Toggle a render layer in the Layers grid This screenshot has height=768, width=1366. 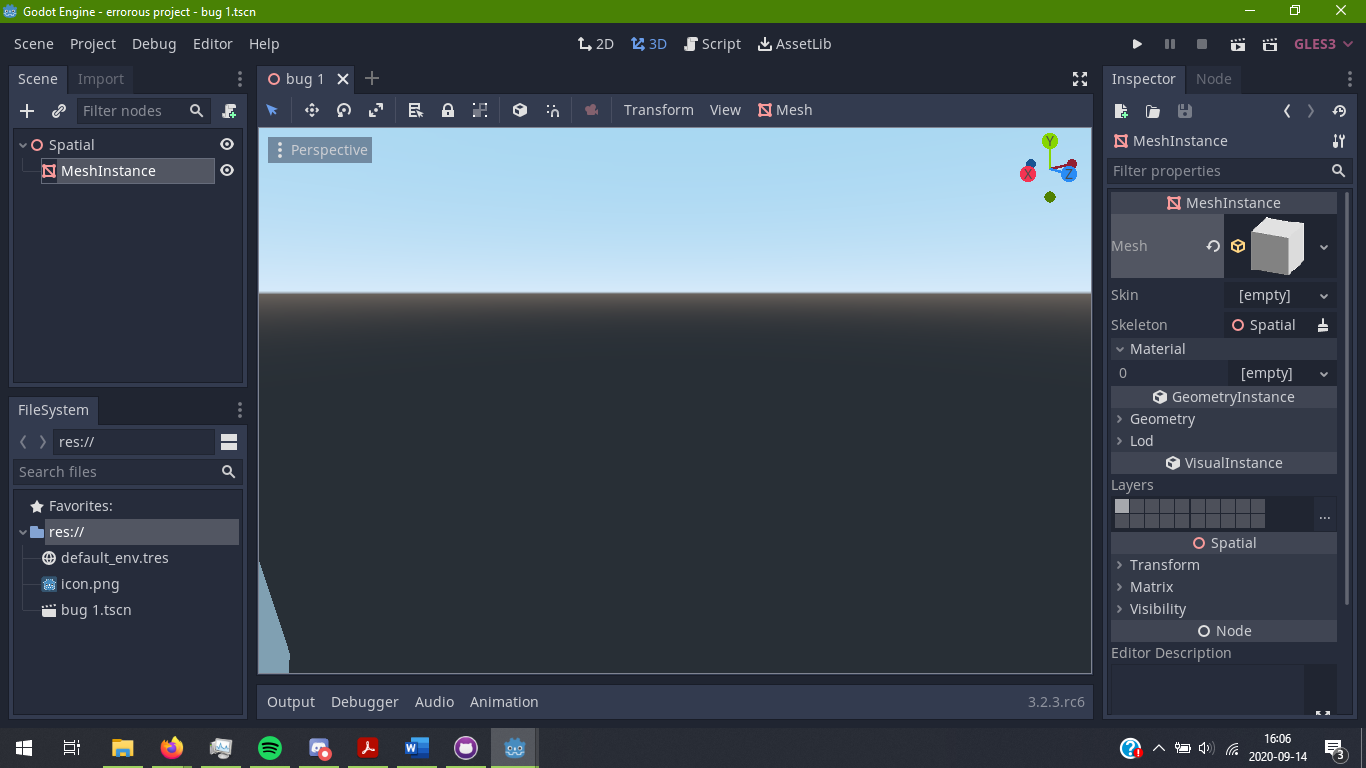1122,507
